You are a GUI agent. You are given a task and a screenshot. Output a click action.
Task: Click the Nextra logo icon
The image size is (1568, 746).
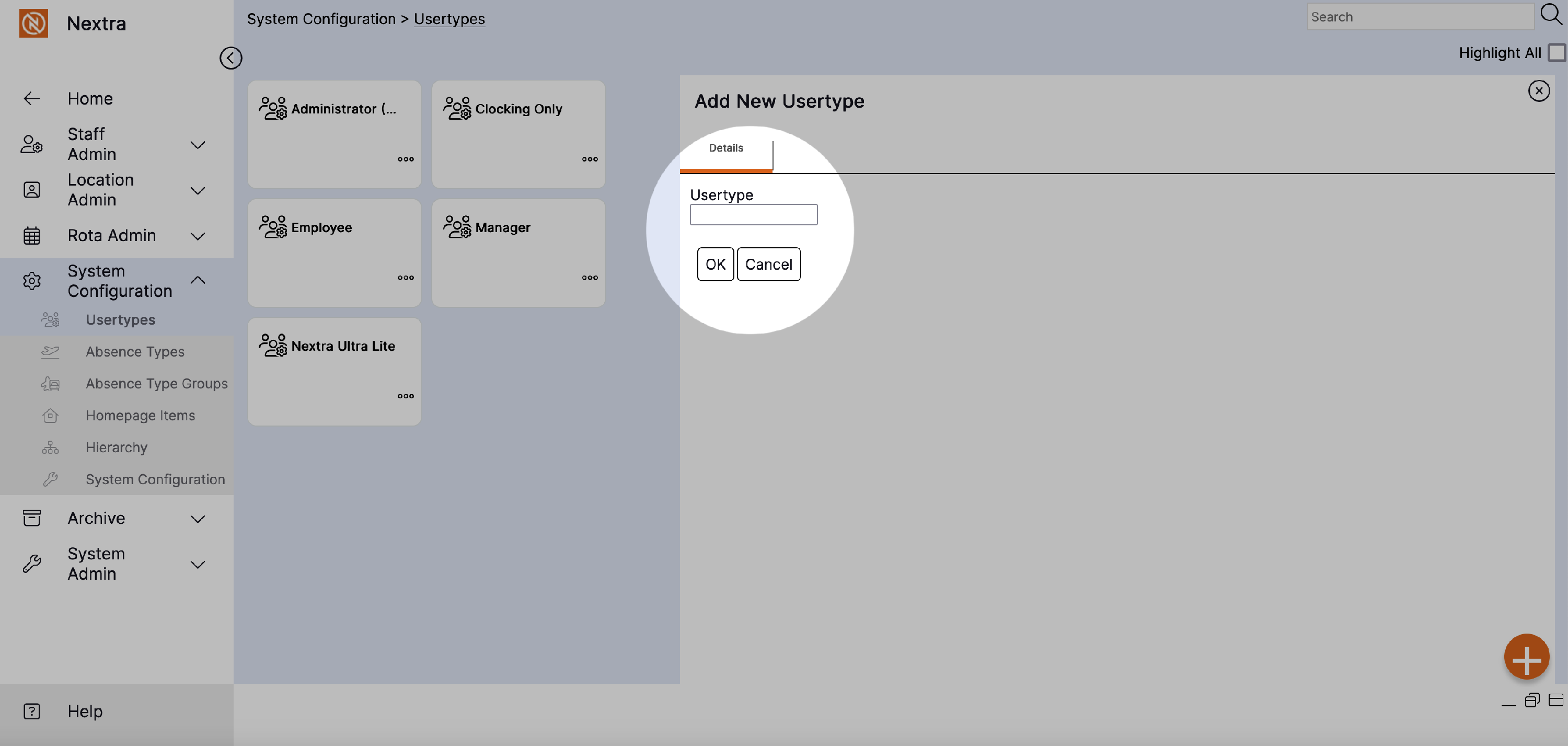click(33, 23)
